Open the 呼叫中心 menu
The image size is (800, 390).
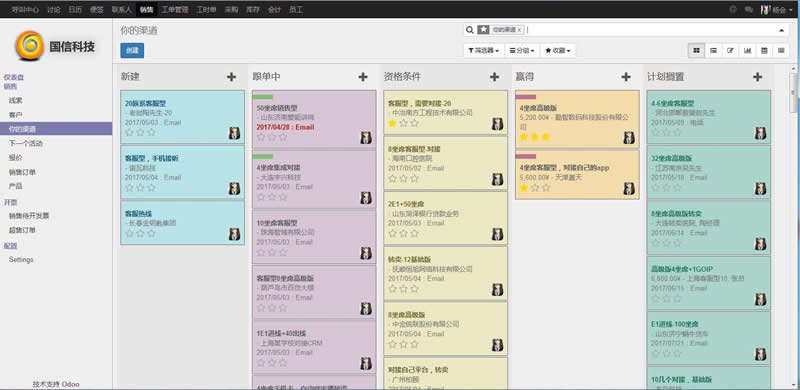[x=25, y=9]
